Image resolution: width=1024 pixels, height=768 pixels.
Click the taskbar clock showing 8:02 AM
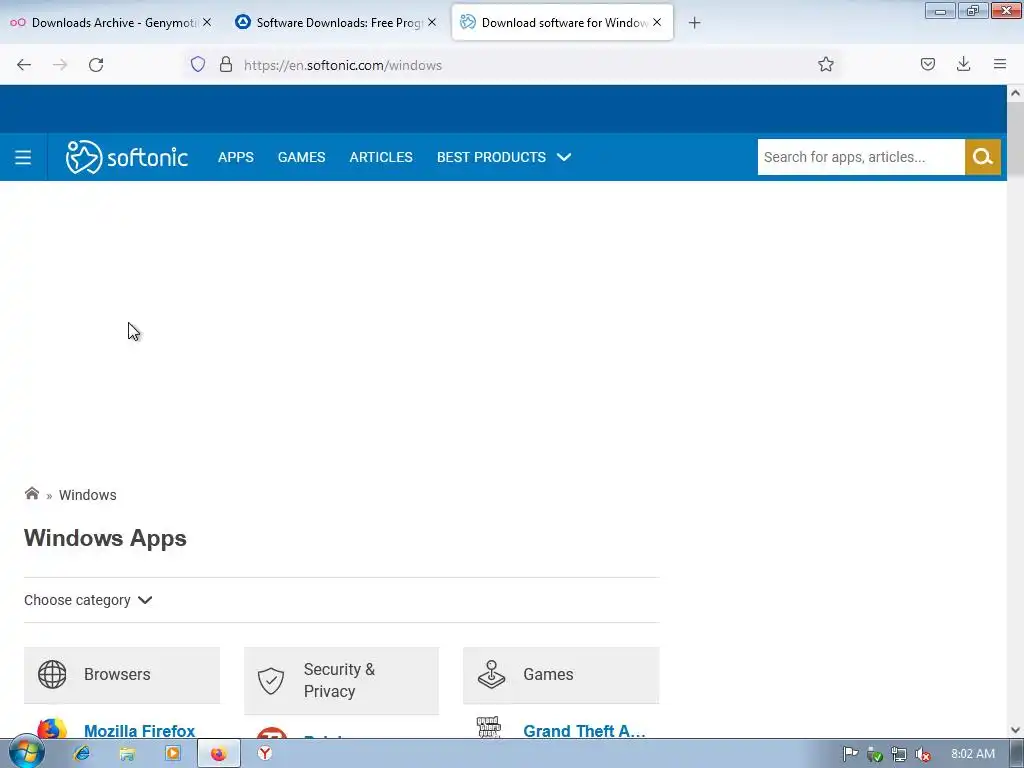coord(972,754)
